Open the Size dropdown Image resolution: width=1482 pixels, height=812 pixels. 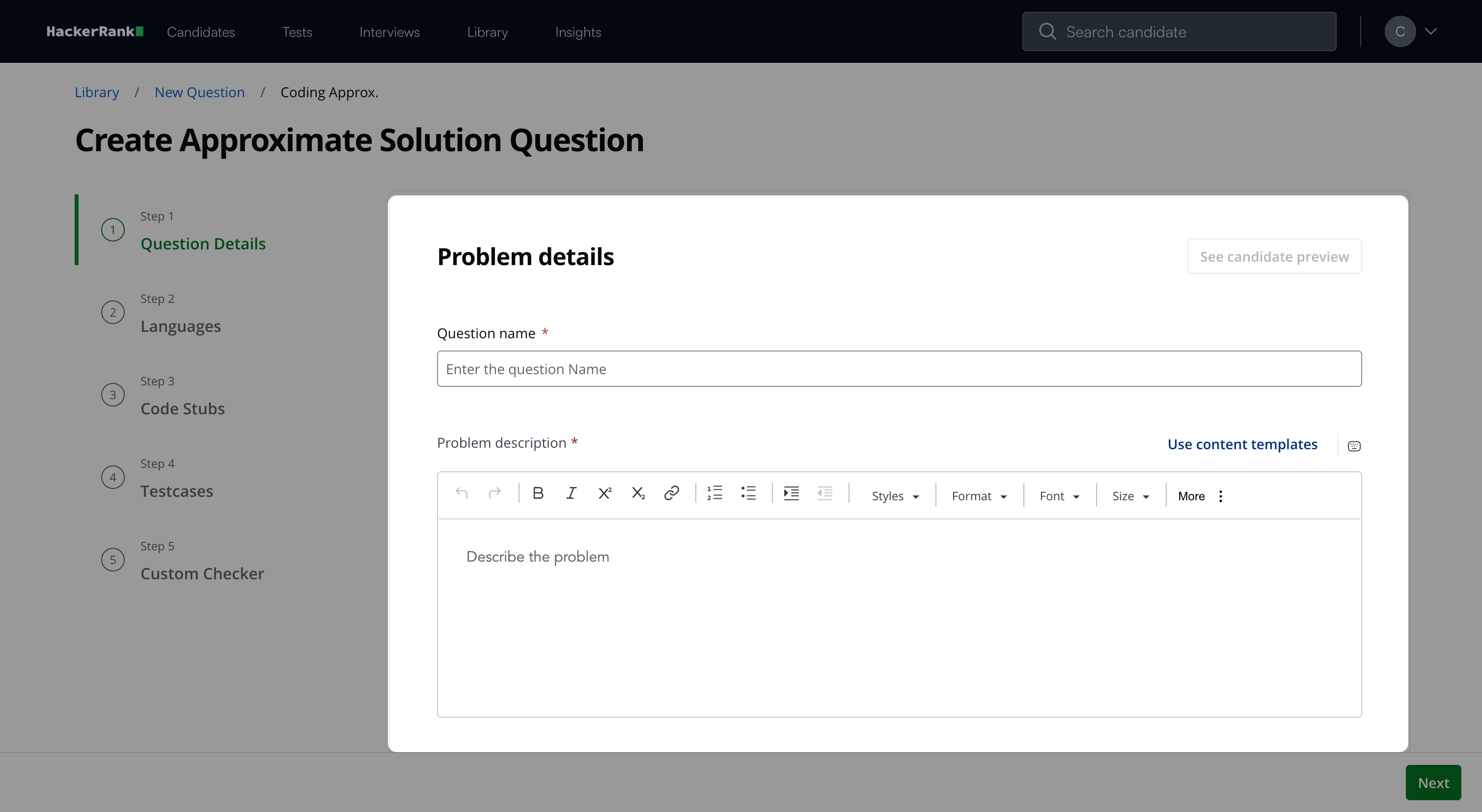click(x=1130, y=496)
